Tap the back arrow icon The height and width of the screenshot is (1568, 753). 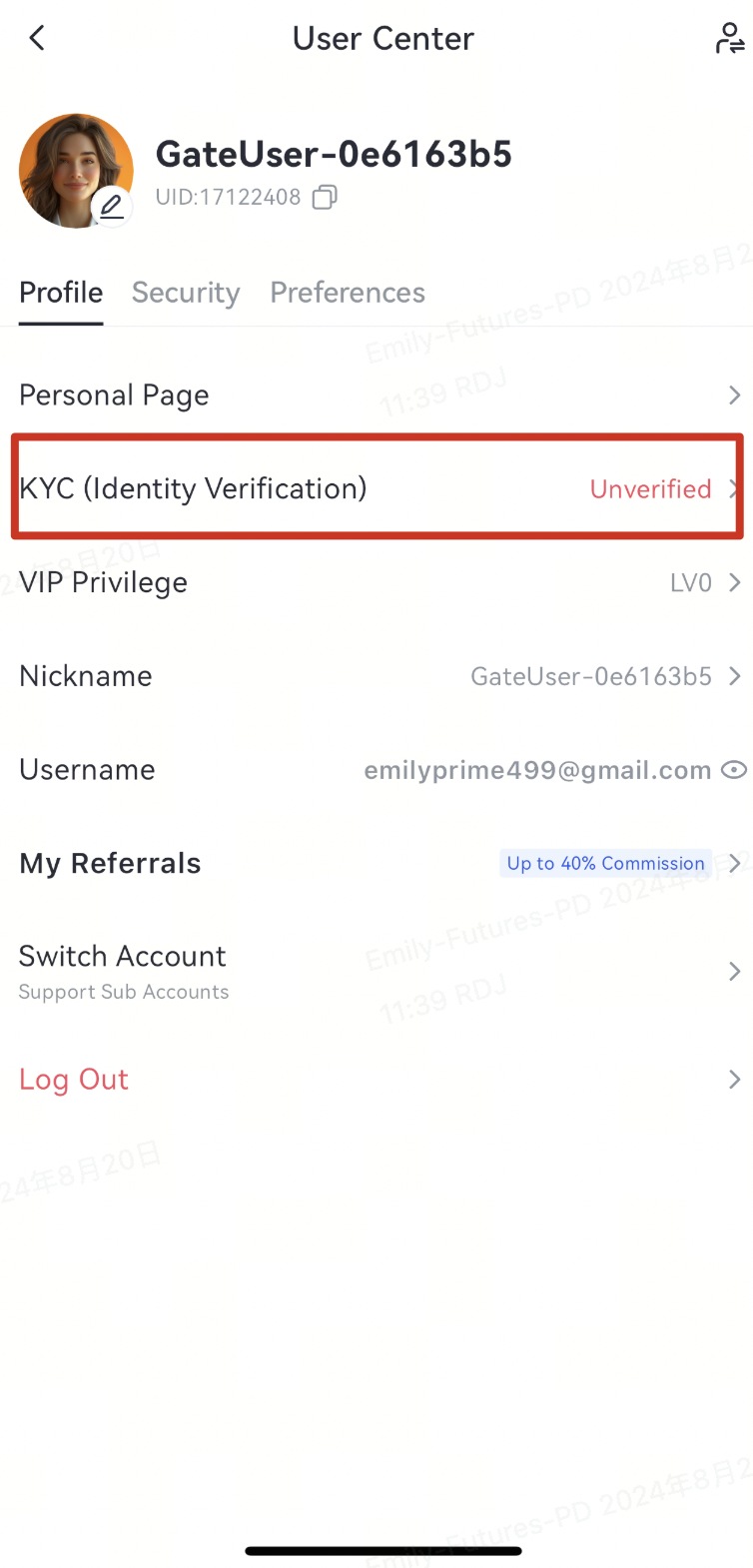click(x=37, y=39)
